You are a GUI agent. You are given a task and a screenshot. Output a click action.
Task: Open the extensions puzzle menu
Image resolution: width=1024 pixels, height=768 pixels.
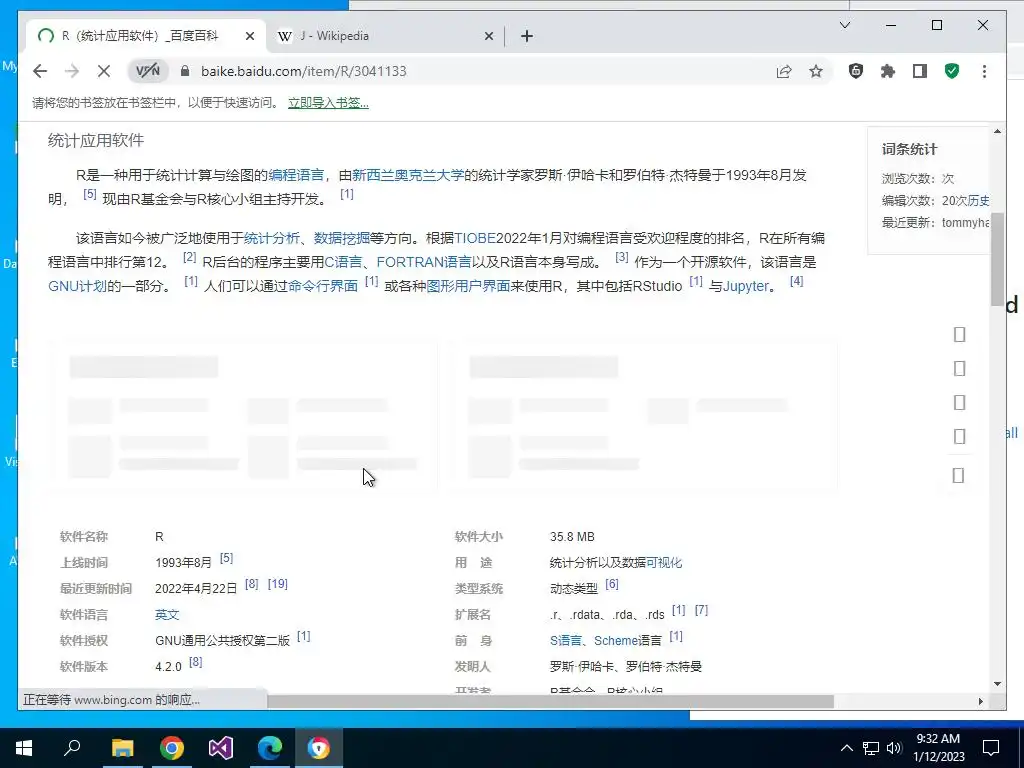click(888, 71)
